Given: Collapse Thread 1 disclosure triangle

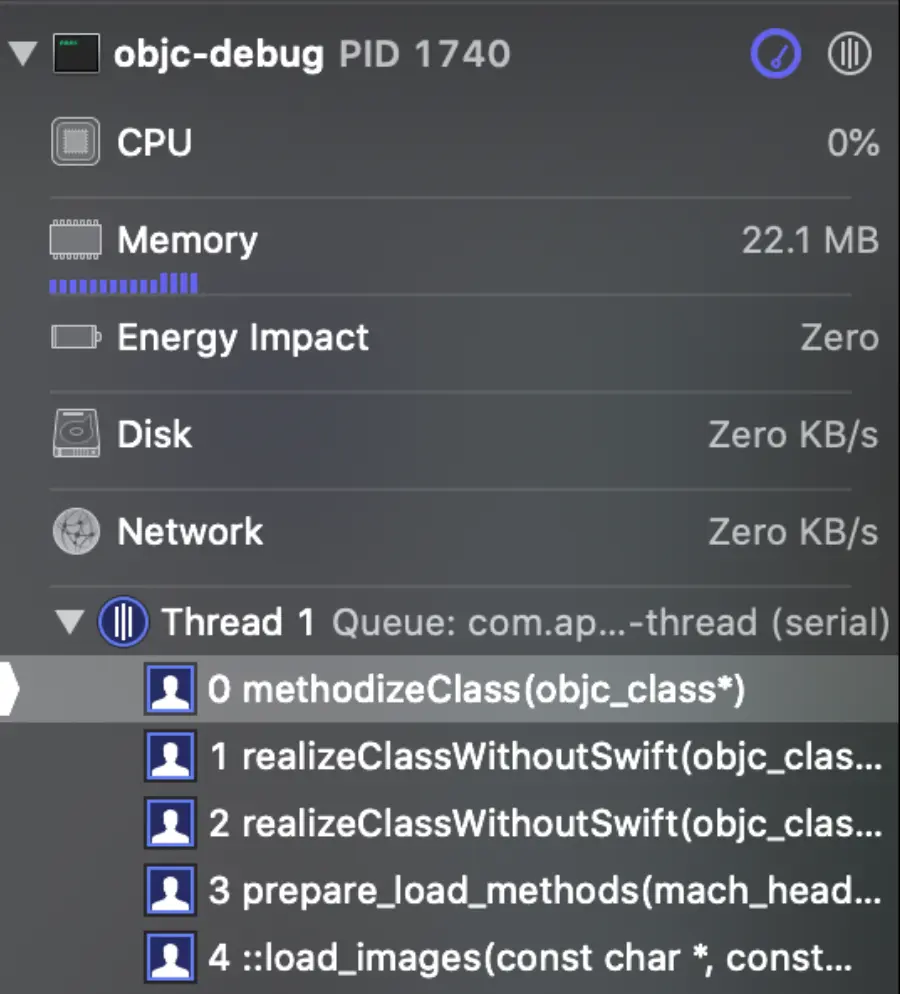Looking at the screenshot, I should [69, 622].
